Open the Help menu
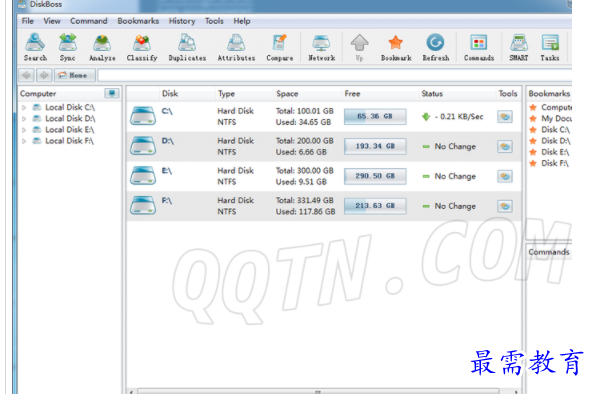Viewport: 592px width, 394px height. (x=242, y=21)
